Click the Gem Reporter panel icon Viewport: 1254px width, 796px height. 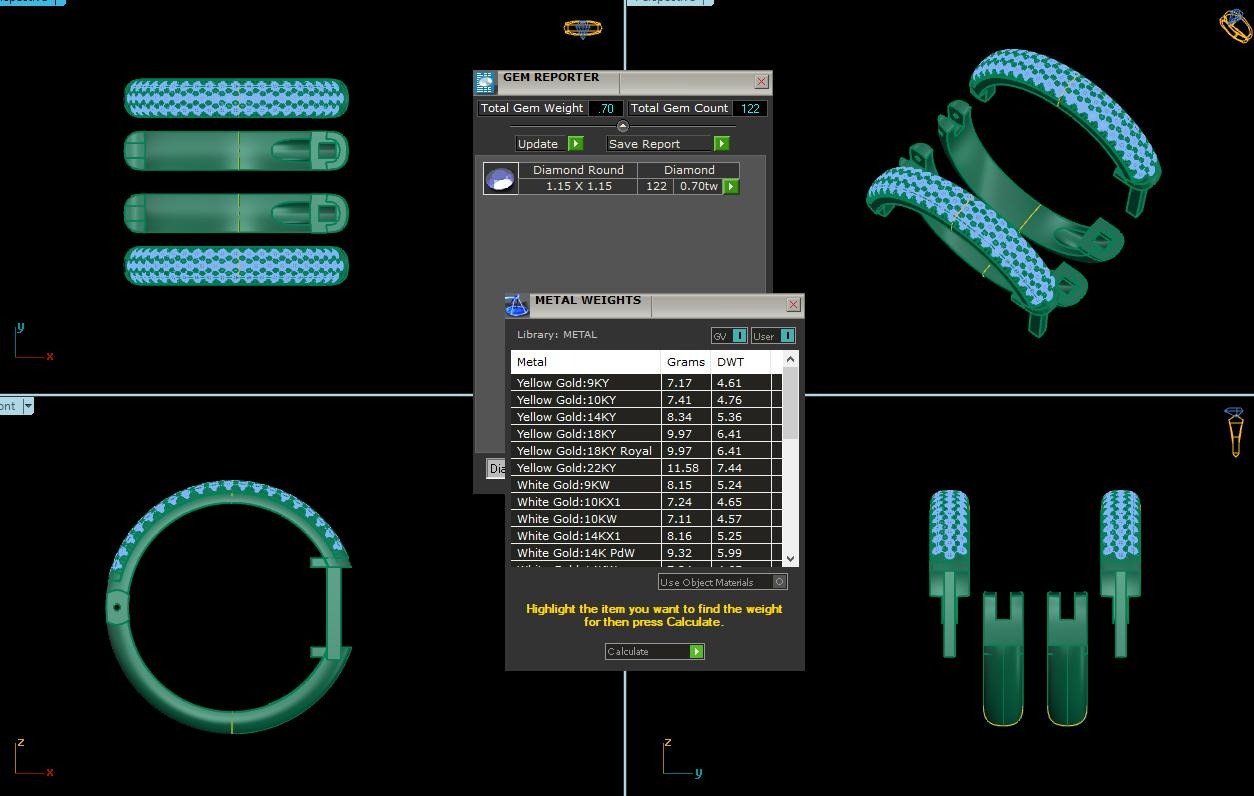[485, 83]
